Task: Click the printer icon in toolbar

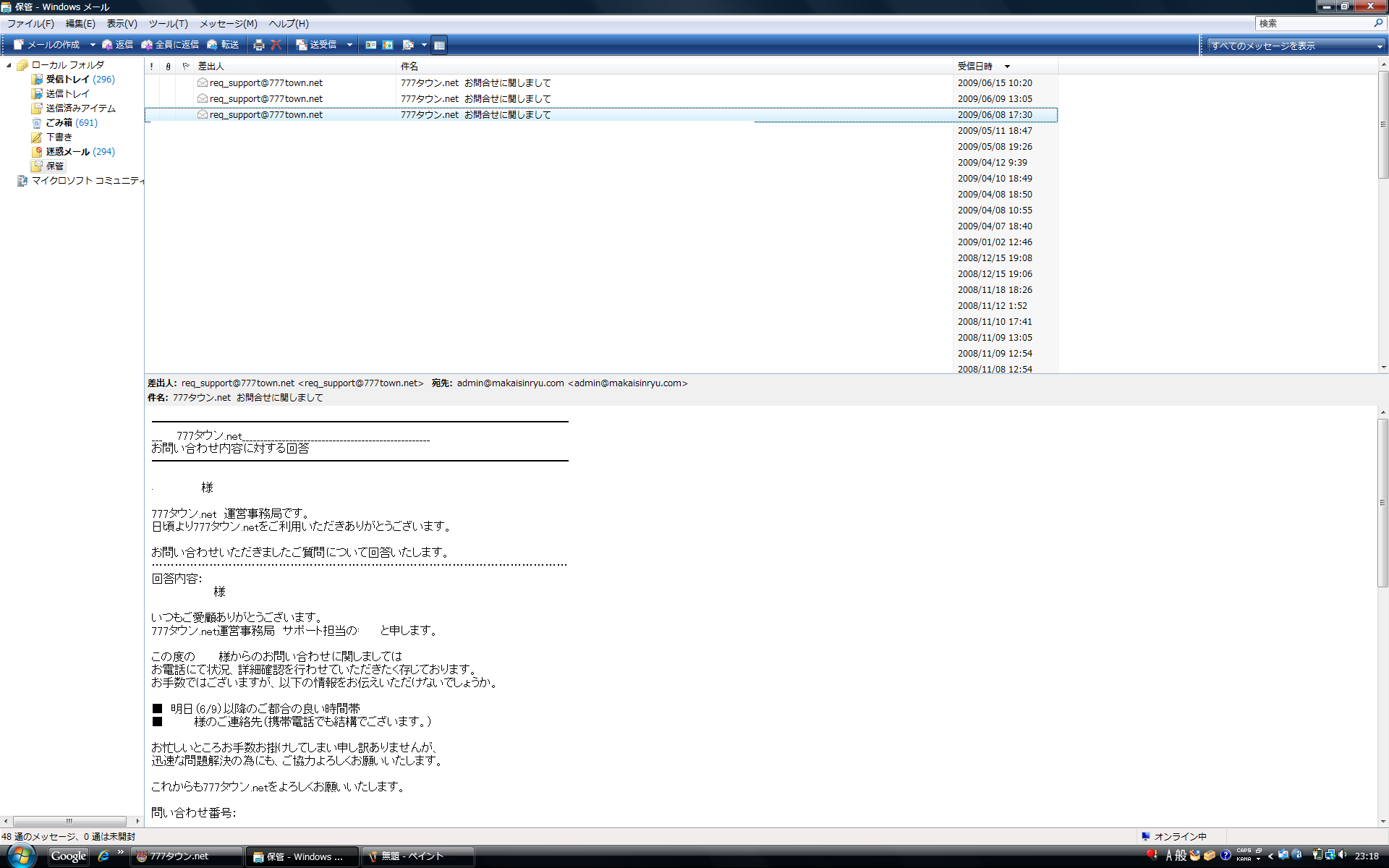Action: coord(258,45)
